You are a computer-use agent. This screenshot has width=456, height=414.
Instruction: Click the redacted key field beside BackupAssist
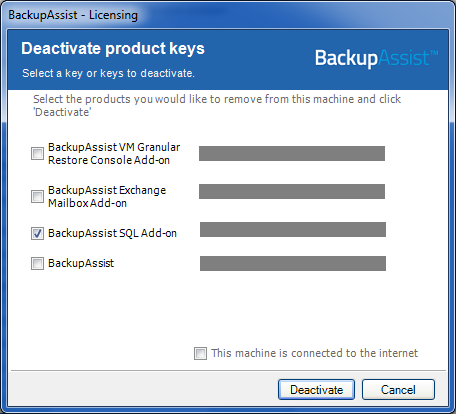(293, 263)
